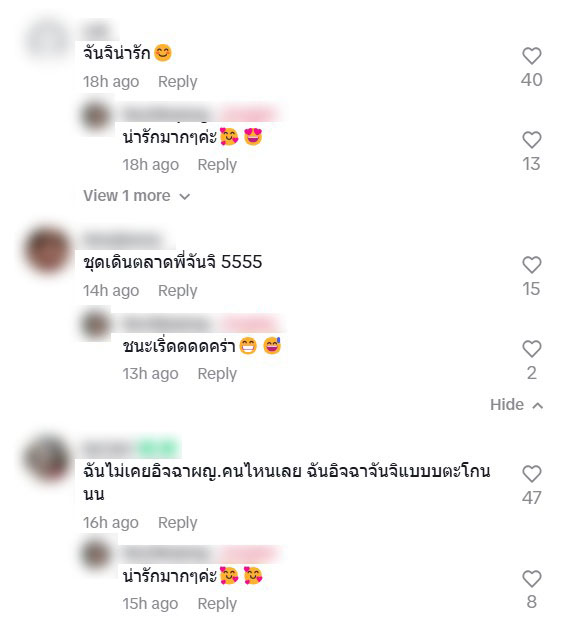Image resolution: width=571 pixels, height=618 pixels.
Task: Click username above the 15h ago reply
Action: [x=167, y=554]
